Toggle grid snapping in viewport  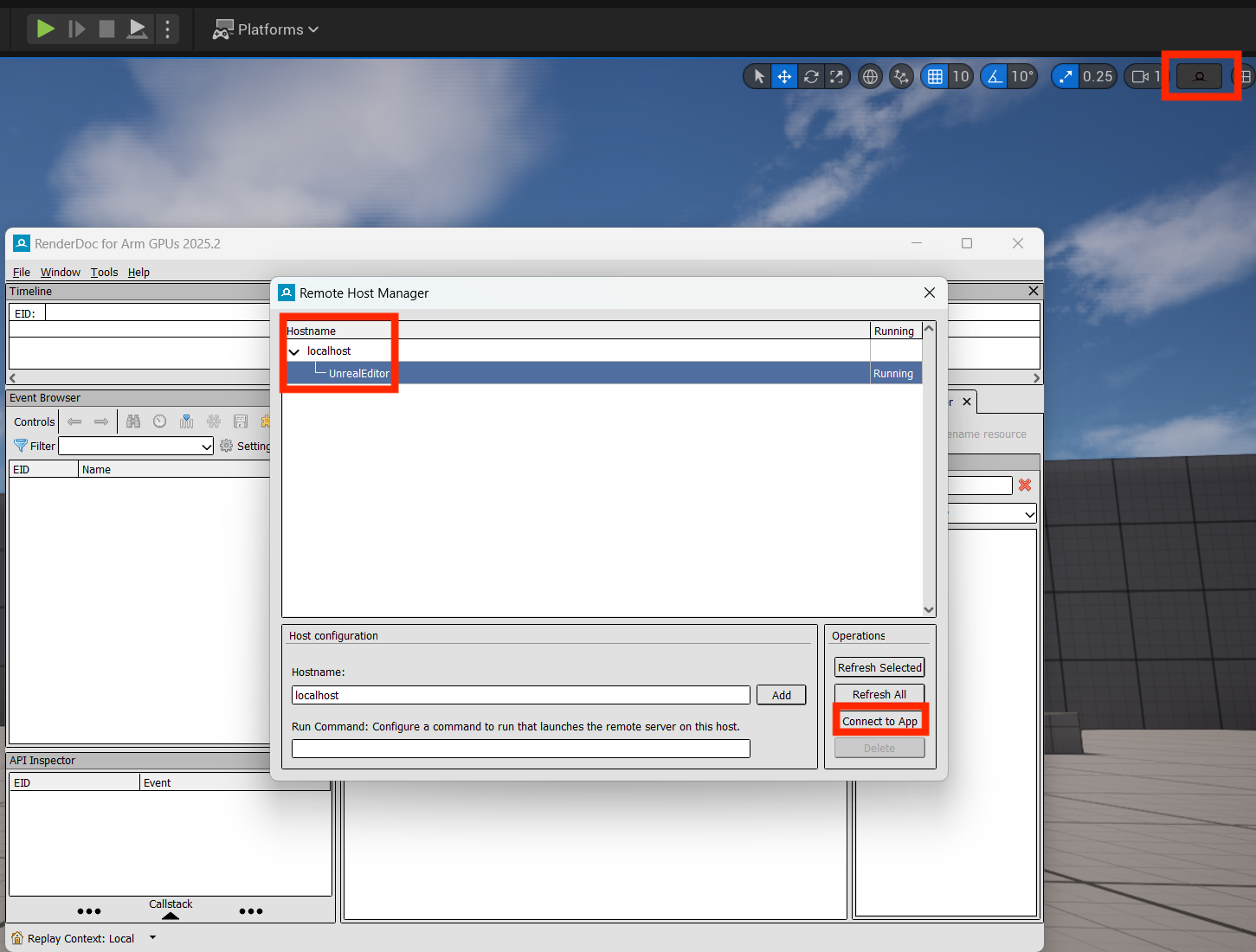[x=935, y=76]
